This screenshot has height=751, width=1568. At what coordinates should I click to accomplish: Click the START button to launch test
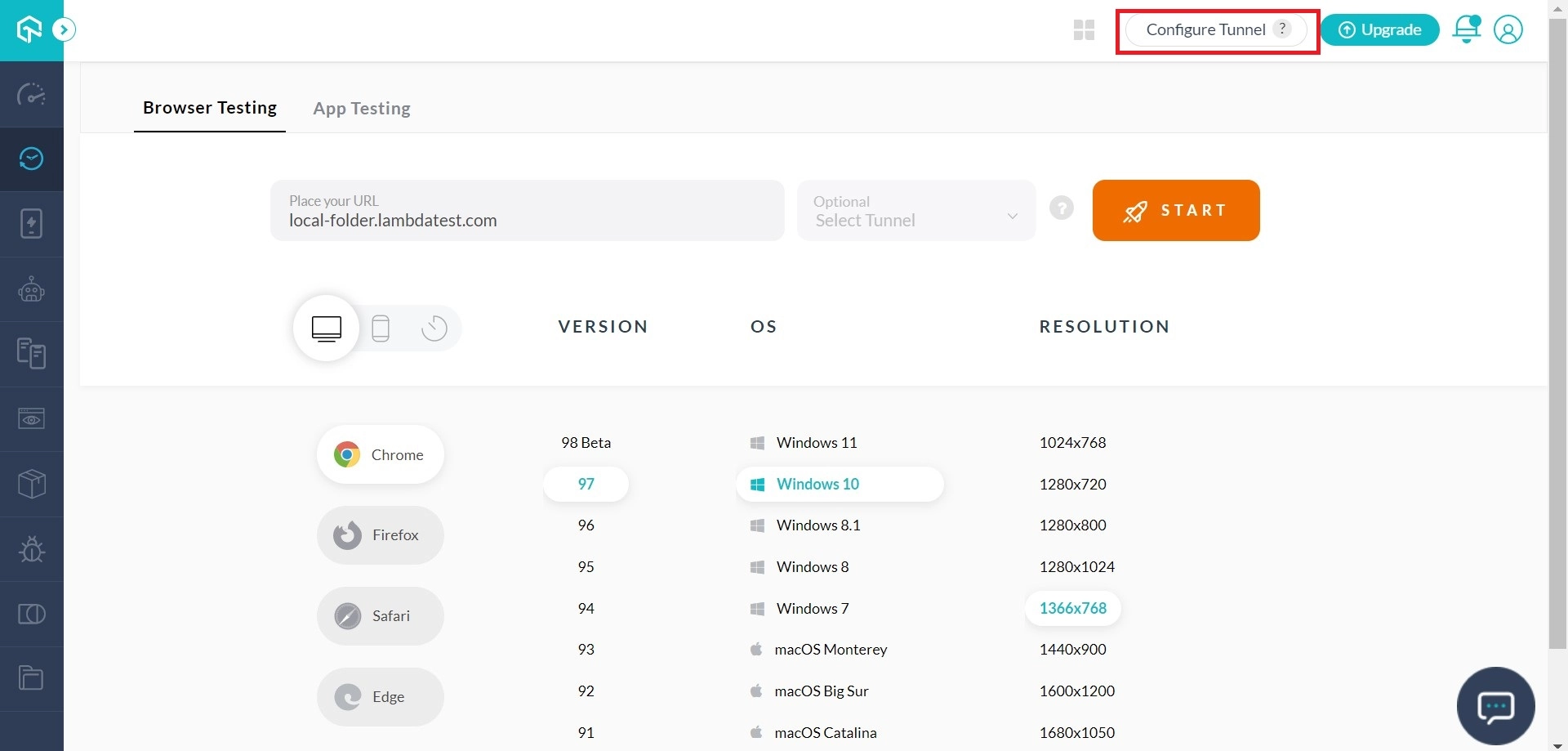point(1176,210)
